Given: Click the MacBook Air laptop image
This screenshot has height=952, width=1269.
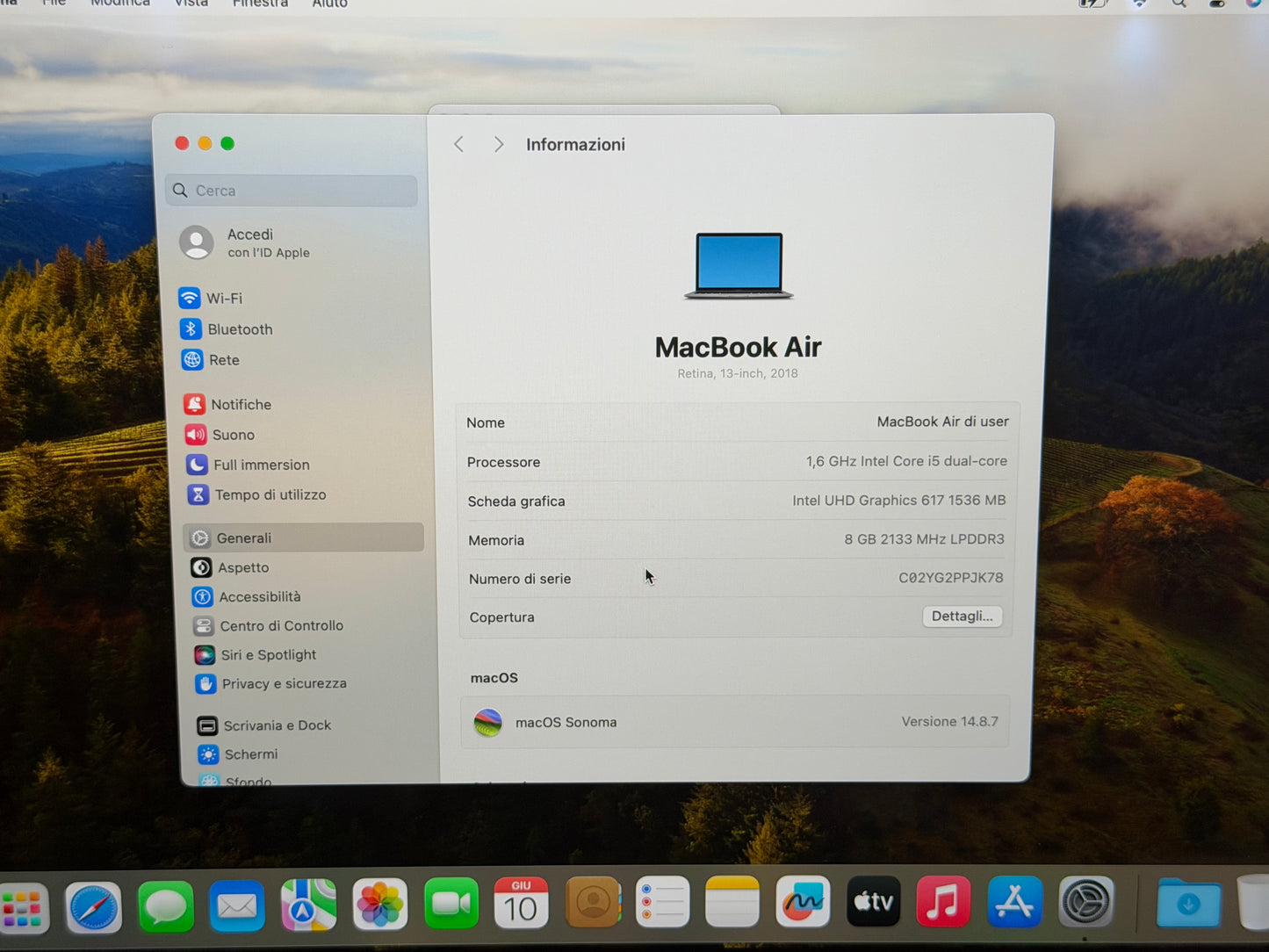Looking at the screenshot, I should point(739,265).
